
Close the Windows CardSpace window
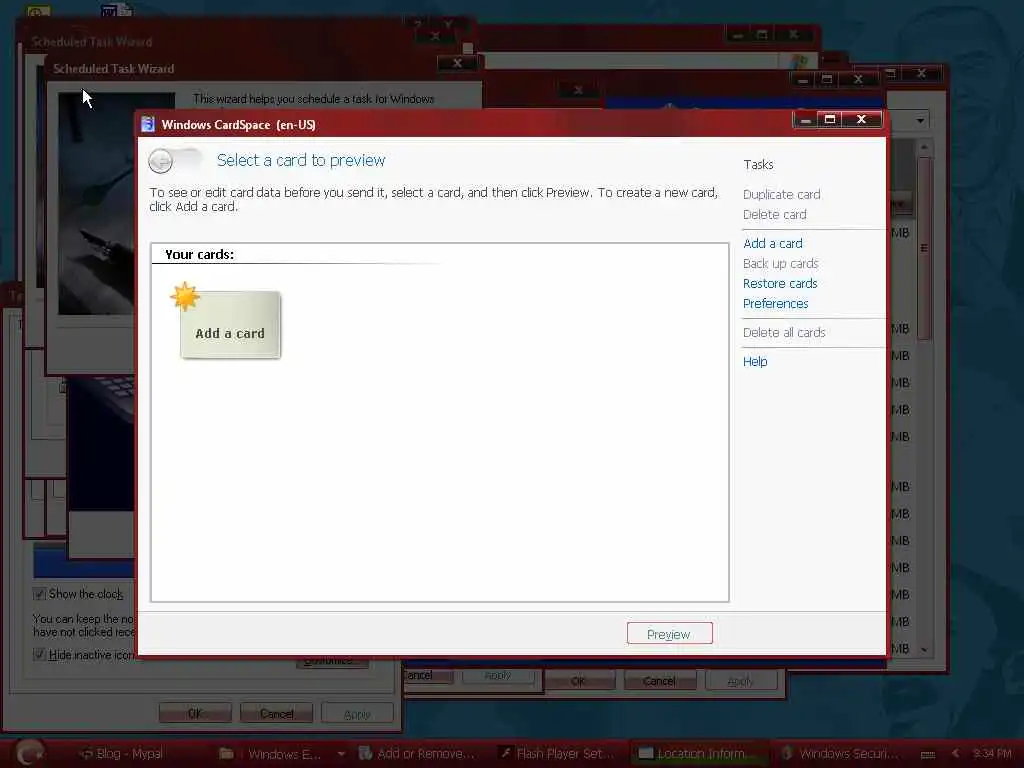coord(862,120)
